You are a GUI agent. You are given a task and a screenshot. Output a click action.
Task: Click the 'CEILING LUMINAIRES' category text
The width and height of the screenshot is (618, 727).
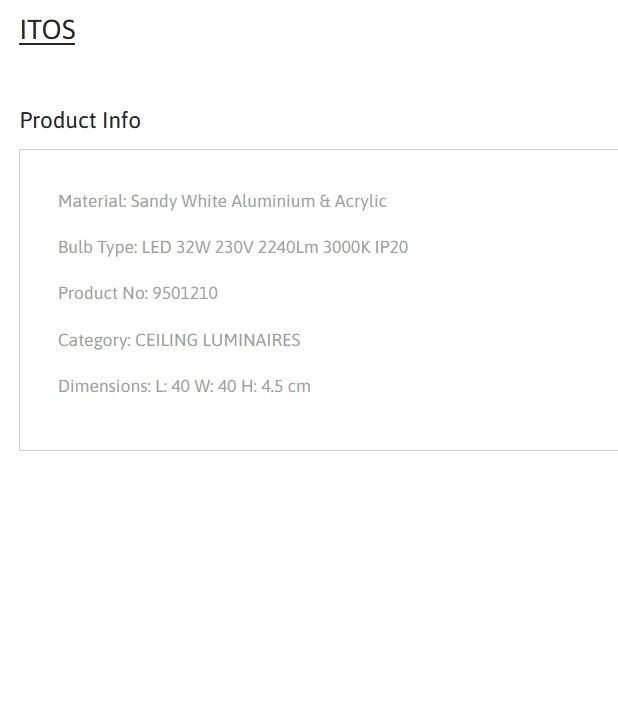217,340
